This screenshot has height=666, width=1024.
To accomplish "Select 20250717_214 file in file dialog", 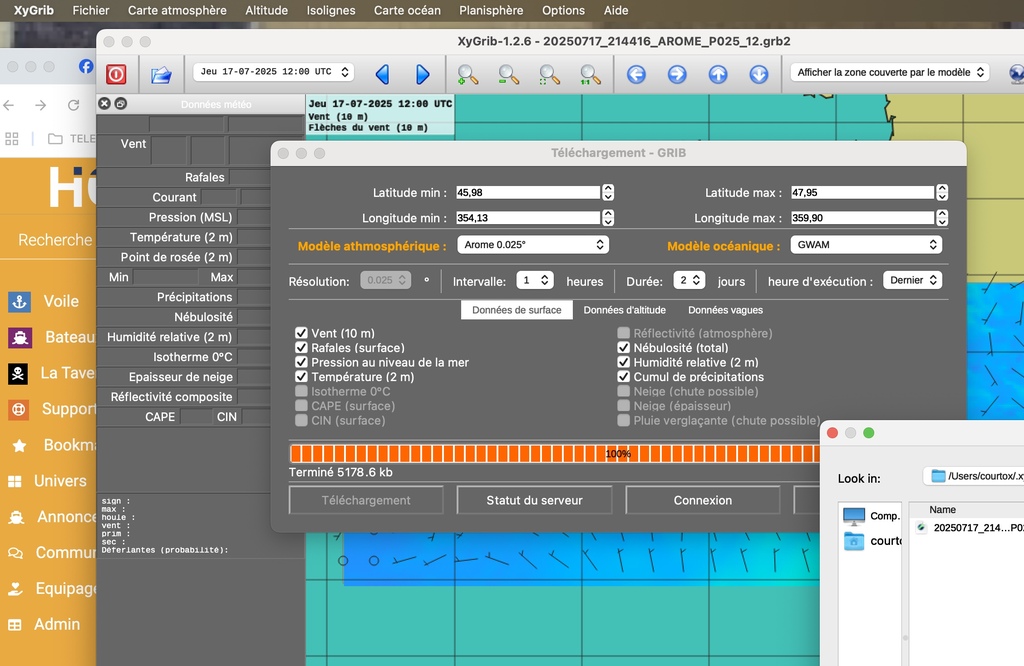I will [x=970, y=528].
